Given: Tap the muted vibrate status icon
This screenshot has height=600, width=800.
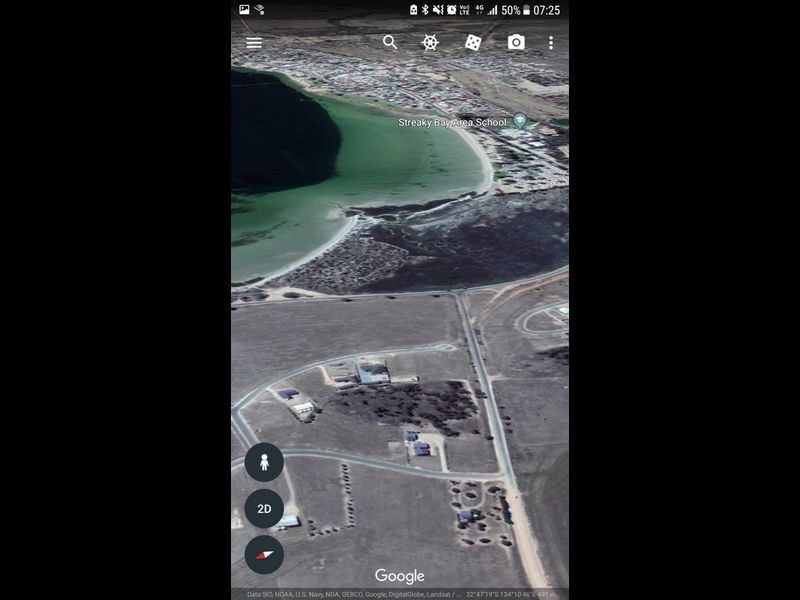Looking at the screenshot, I should [x=438, y=10].
